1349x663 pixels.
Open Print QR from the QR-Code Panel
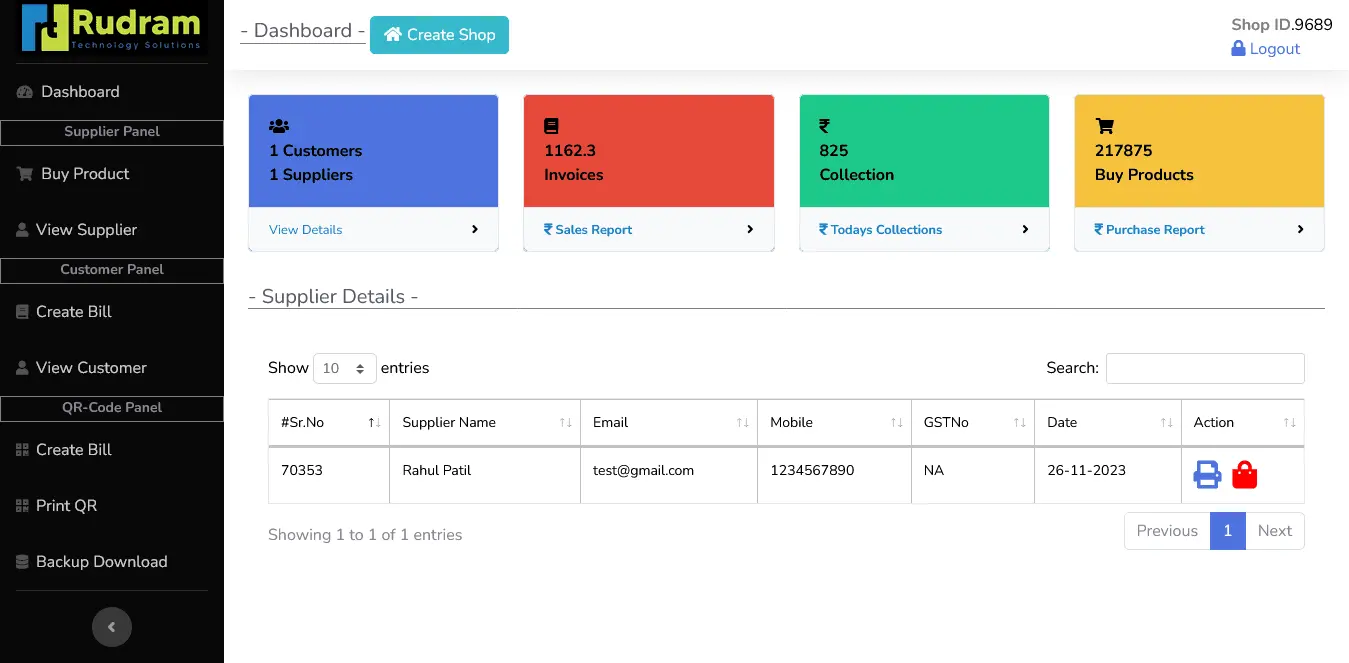66,505
